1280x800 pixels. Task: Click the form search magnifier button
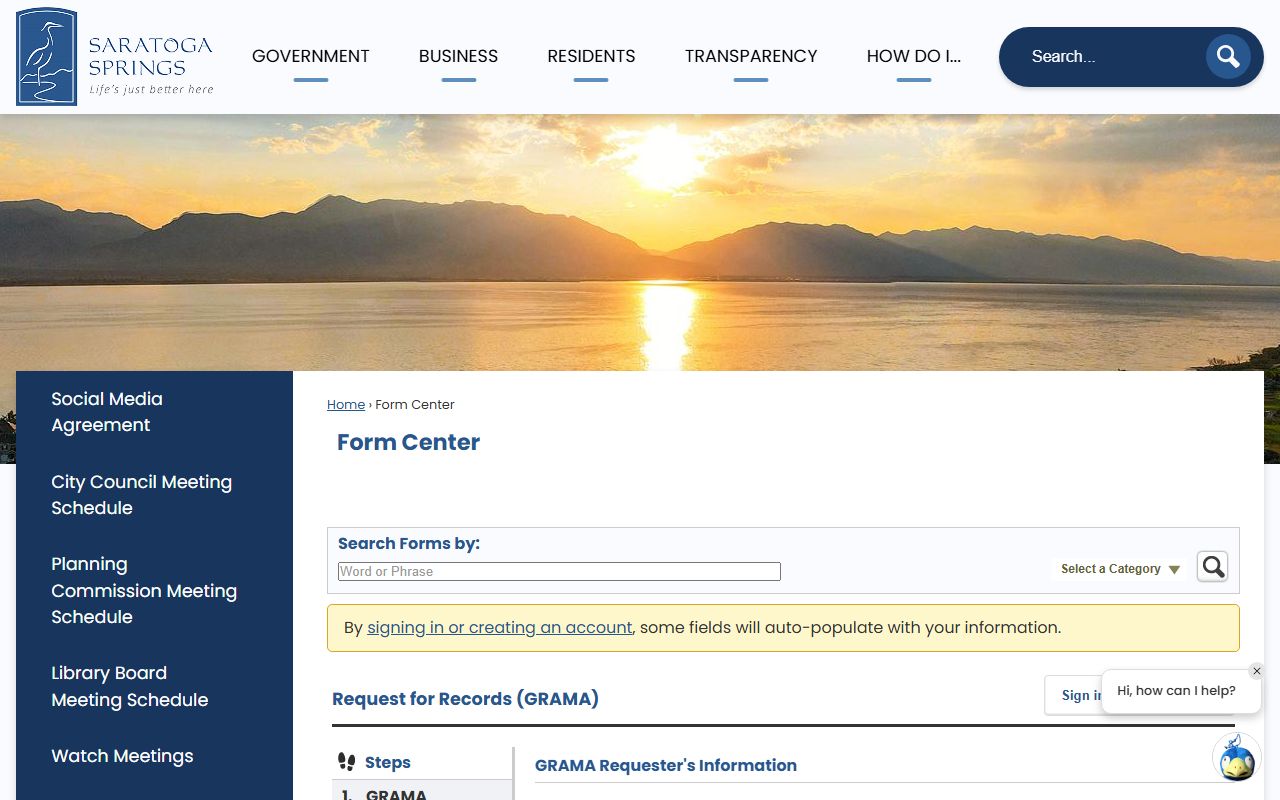click(1212, 567)
